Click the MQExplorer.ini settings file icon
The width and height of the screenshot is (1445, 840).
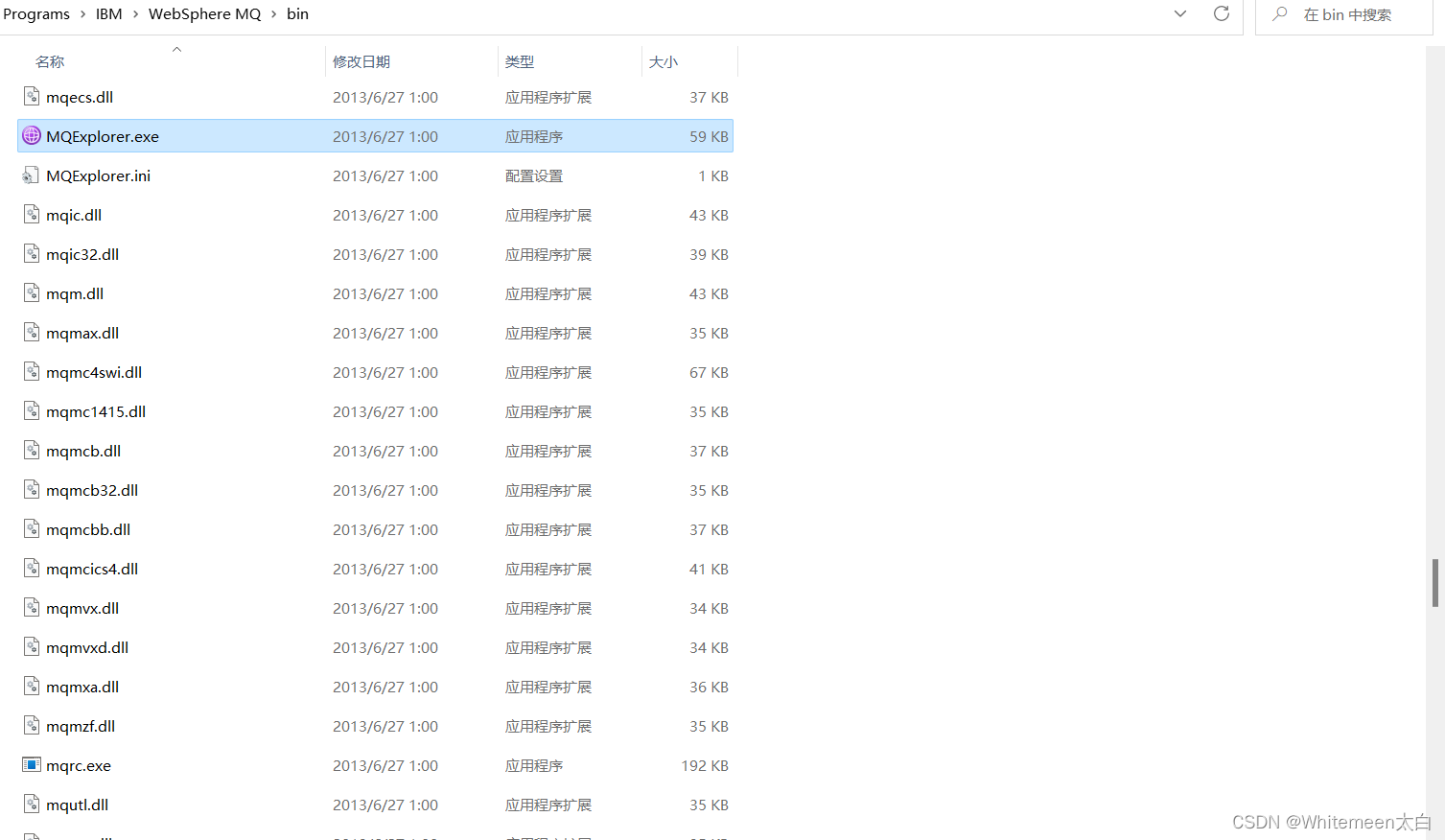click(x=32, y=175)
